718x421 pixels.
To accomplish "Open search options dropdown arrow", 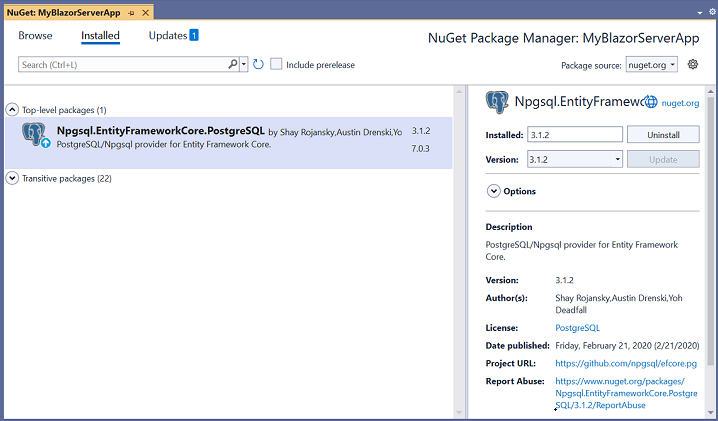I will click(244, 64).
